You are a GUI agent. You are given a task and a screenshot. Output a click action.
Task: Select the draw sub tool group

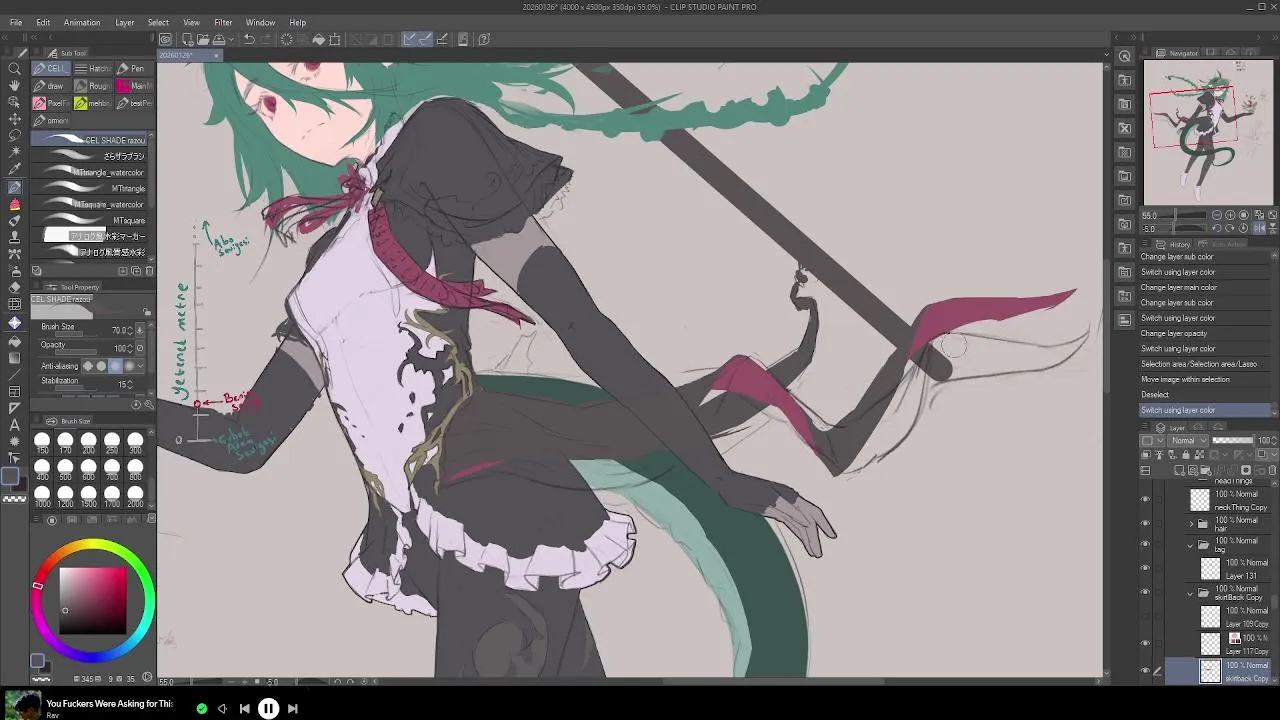[51, 86]
